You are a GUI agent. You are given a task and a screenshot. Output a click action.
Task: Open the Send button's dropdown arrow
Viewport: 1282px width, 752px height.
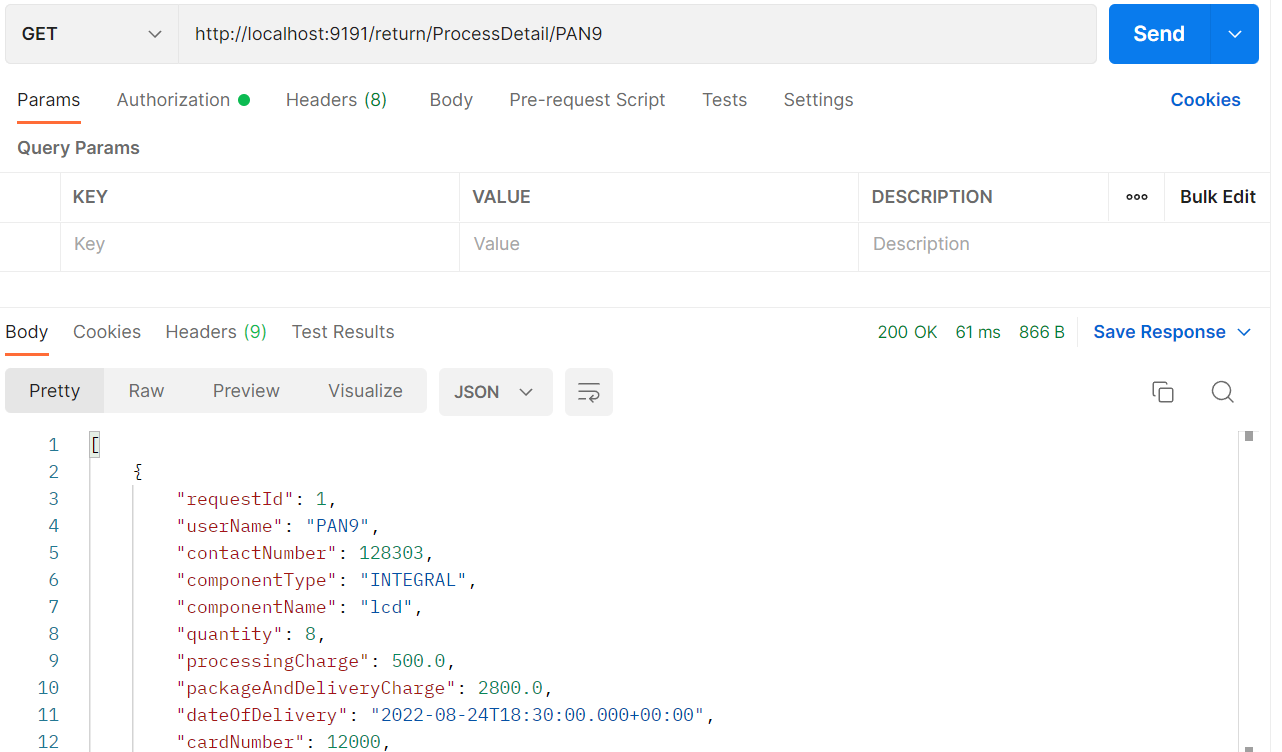[x=1237, y=33]
